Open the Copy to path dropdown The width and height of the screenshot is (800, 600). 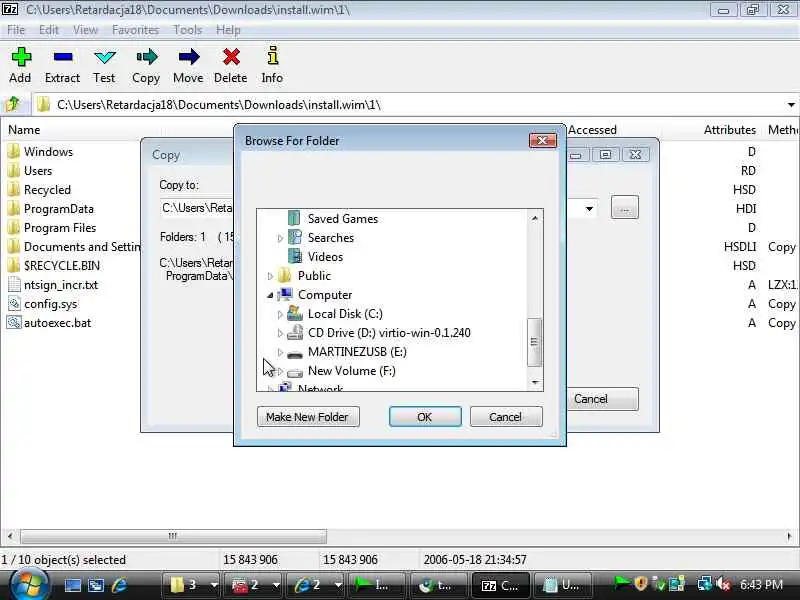click(589, 208)
